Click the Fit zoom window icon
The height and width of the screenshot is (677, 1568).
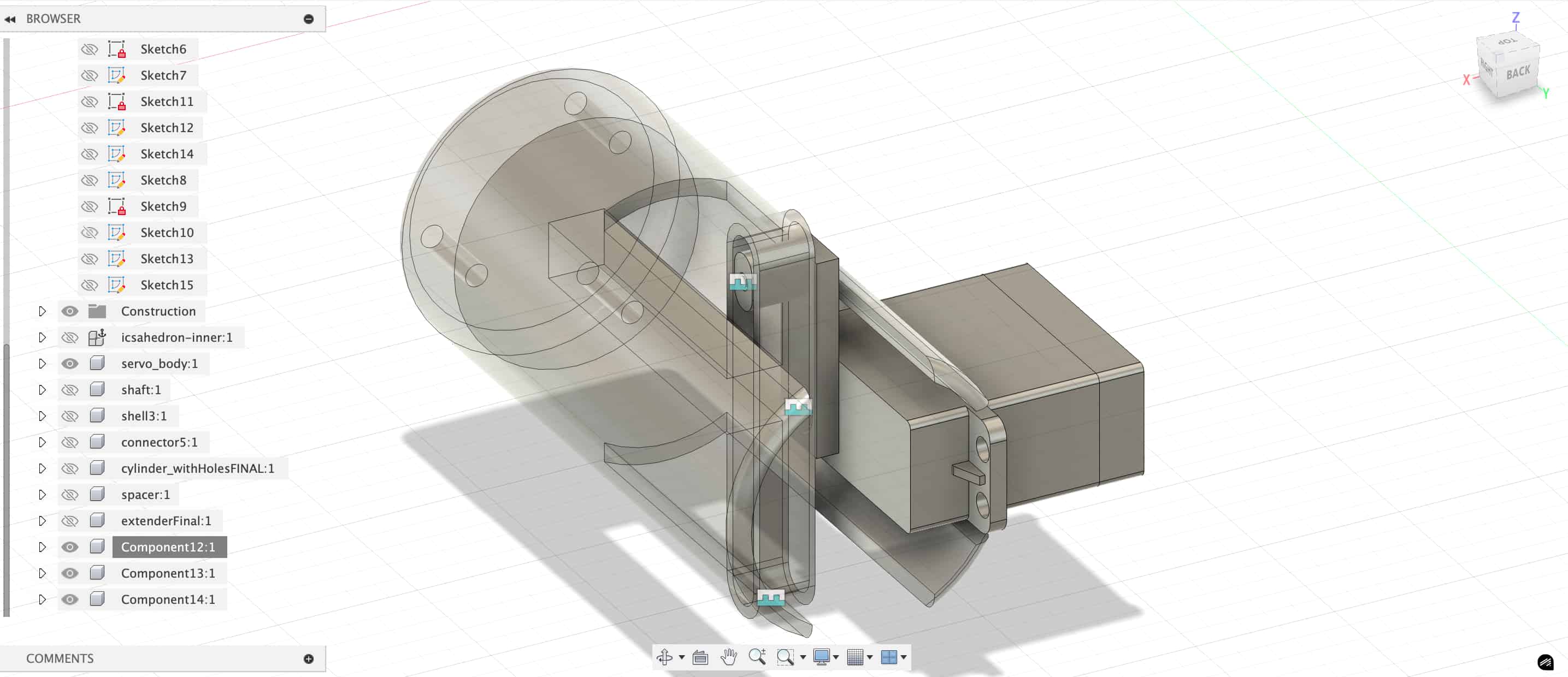785,657
